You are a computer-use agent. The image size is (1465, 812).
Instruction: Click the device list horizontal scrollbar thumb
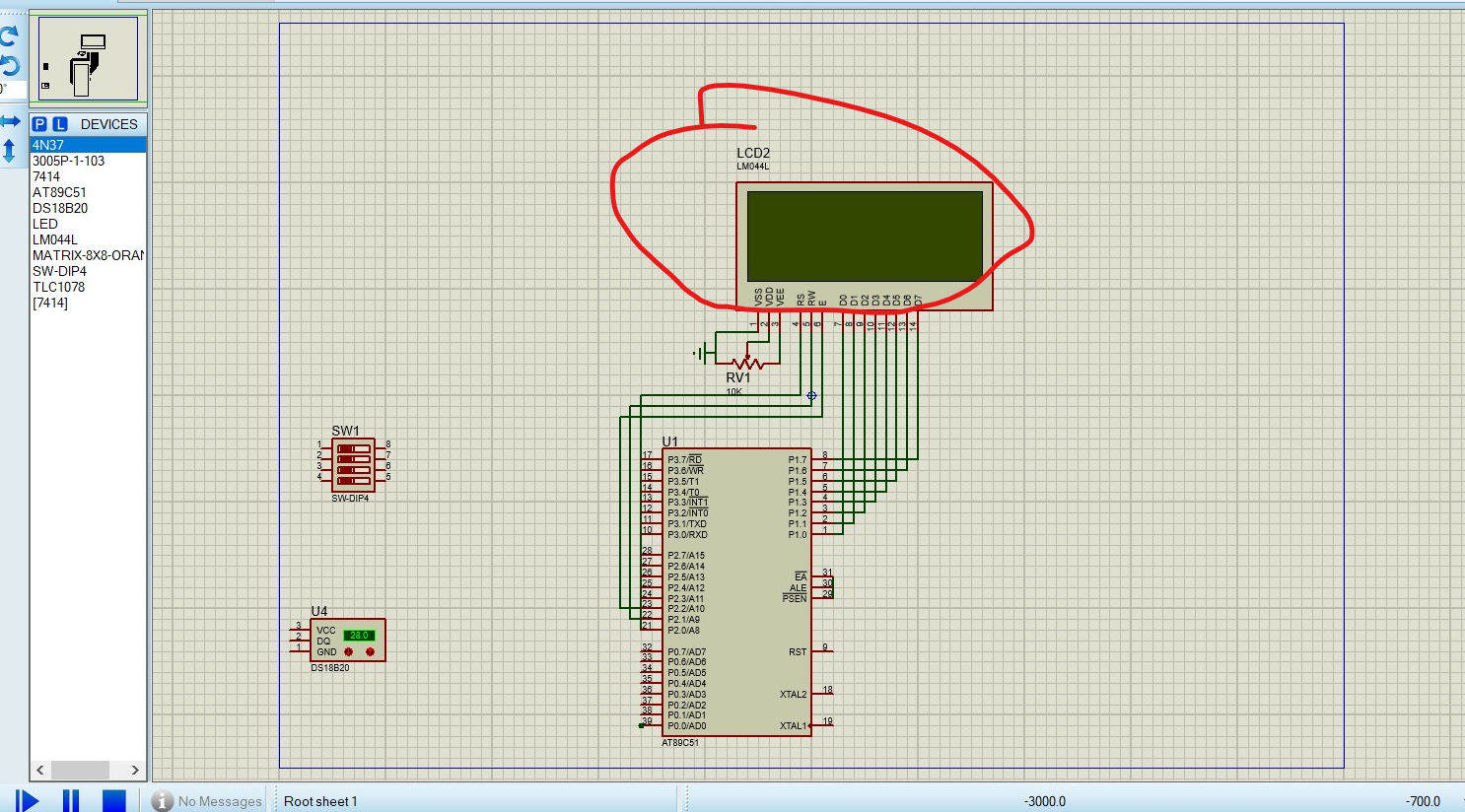point(80,770)
